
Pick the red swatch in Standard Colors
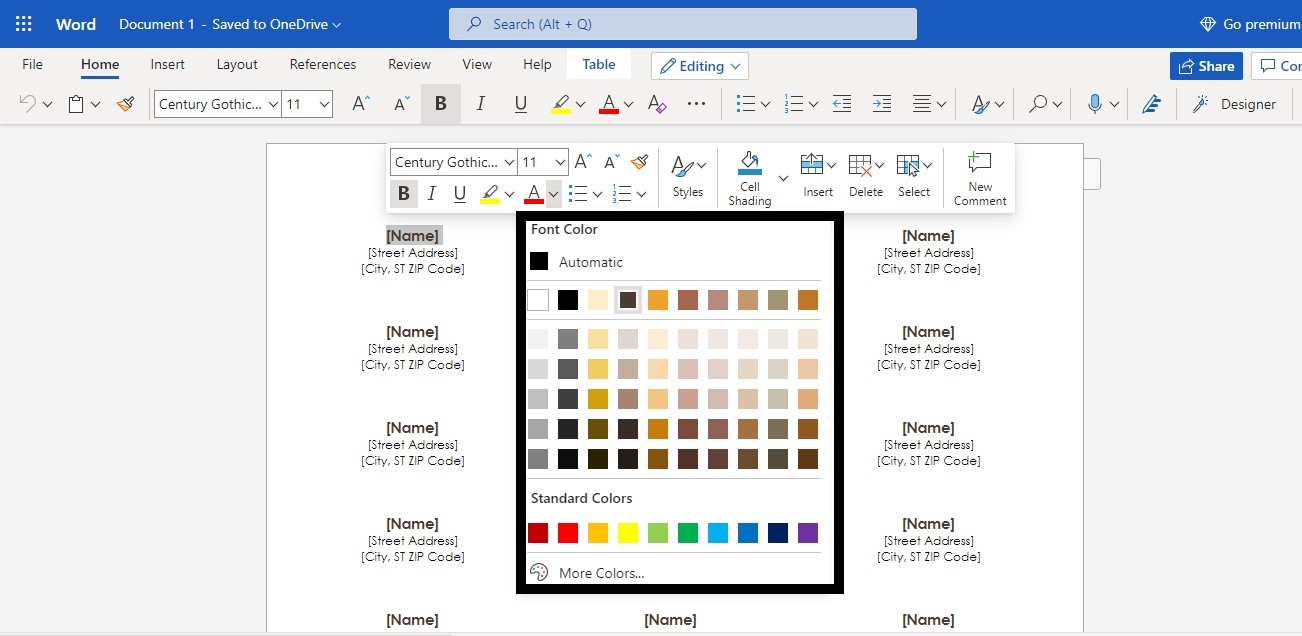(568, 533)
